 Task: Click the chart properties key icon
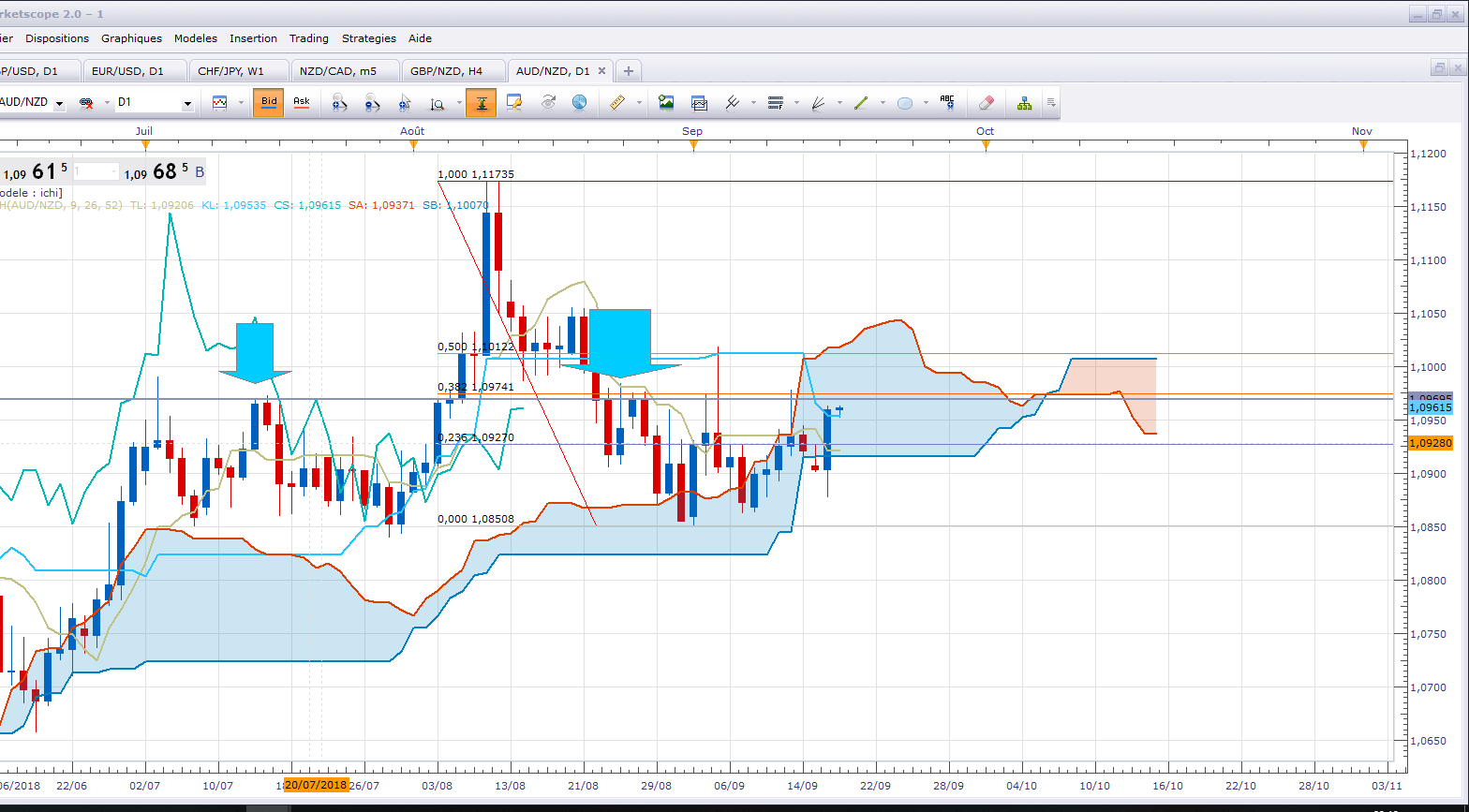coord(514,103)
